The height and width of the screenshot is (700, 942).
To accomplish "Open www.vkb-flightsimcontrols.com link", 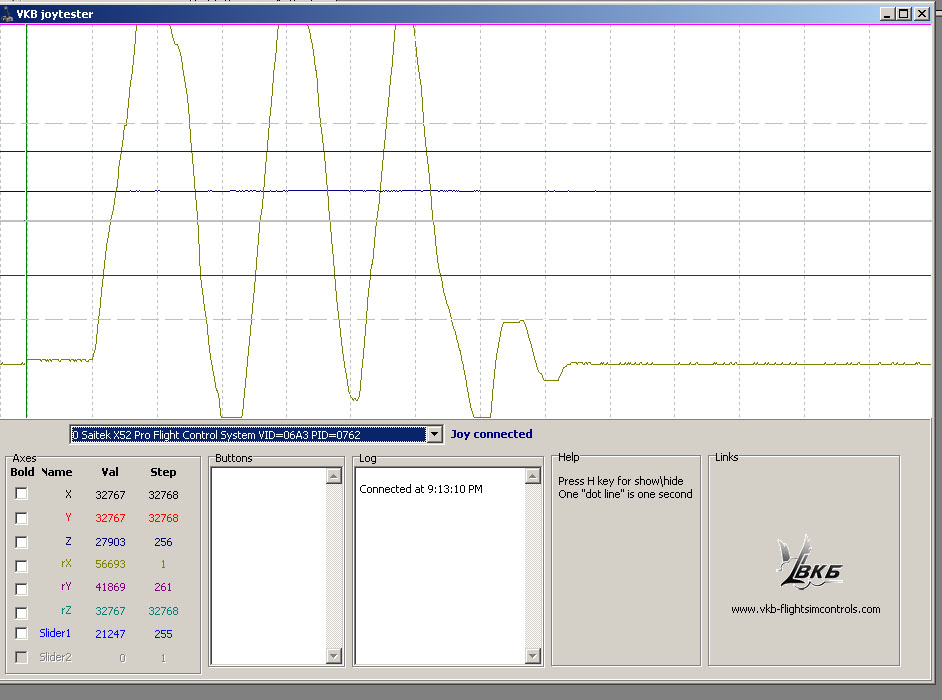I will tap(805, 609).
